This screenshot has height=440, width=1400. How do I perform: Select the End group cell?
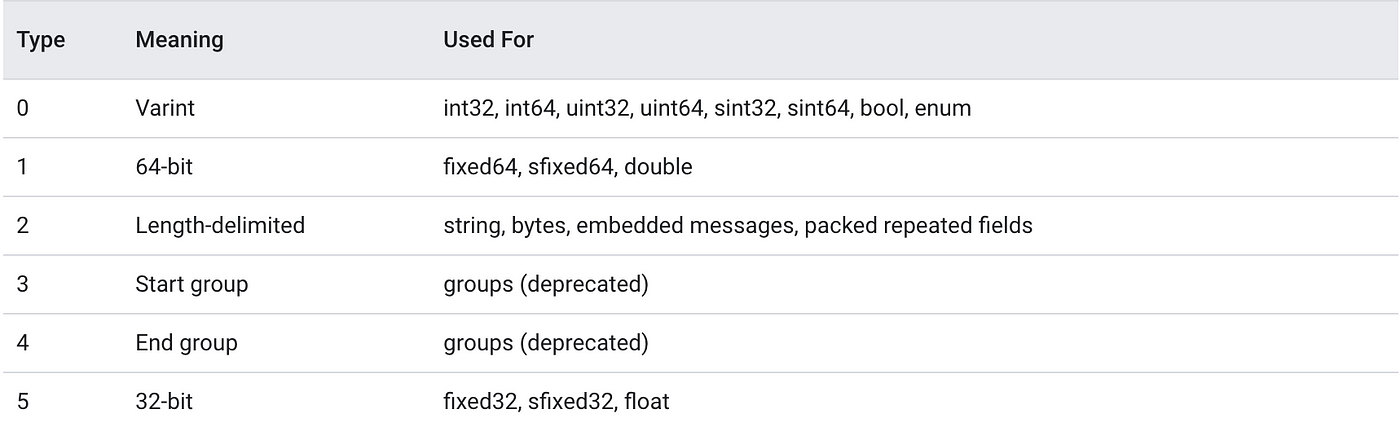point(186,343)
